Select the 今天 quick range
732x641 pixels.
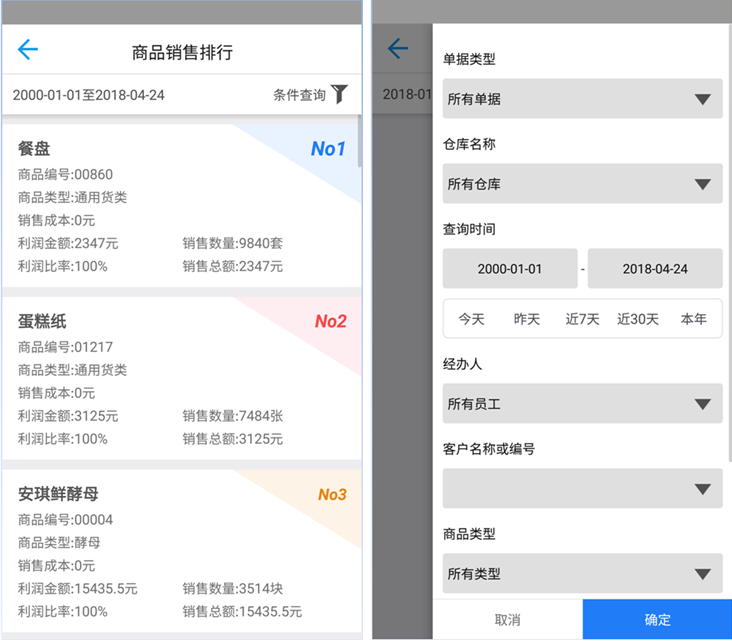(471, 319)
